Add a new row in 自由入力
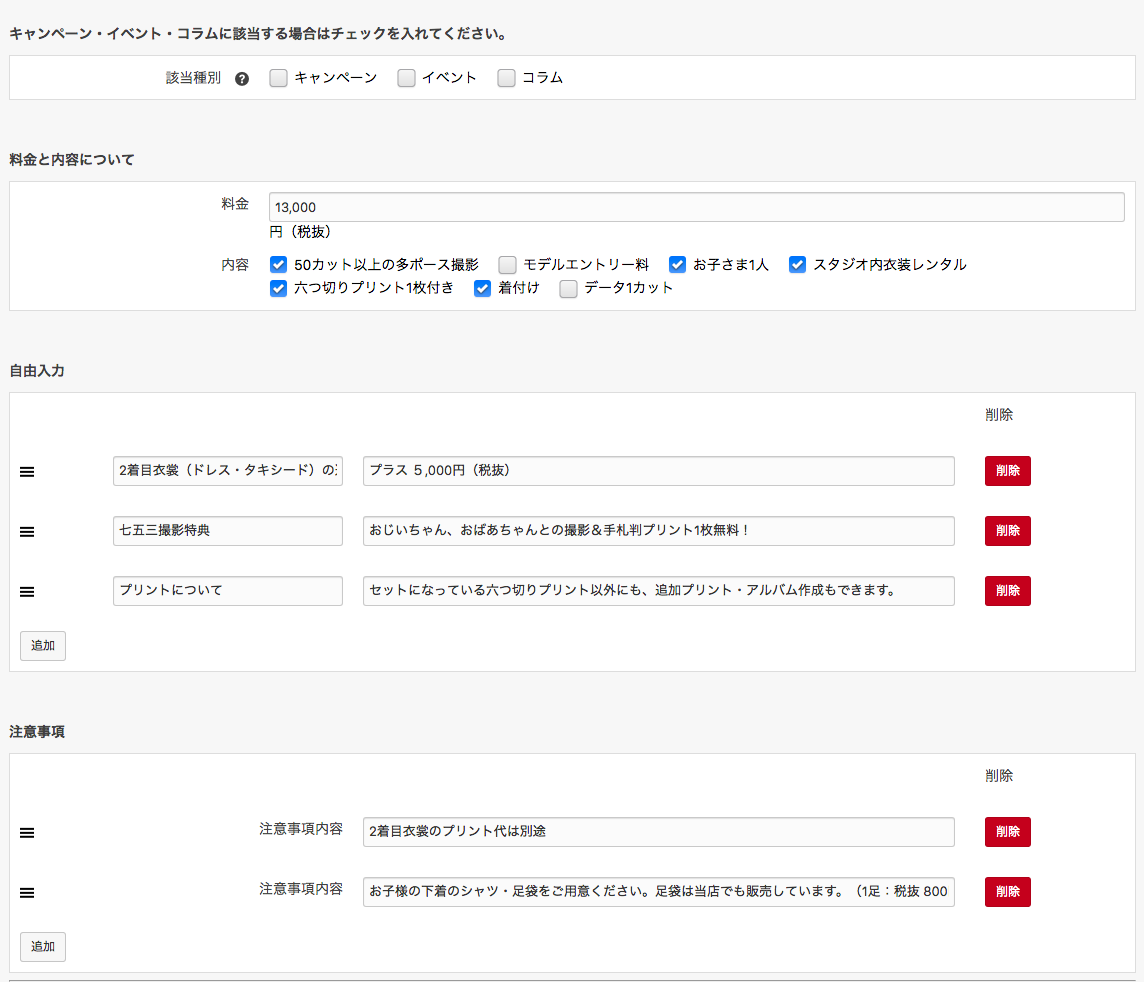Screen dimensions: 1144x982 click(x=43, y=646)
